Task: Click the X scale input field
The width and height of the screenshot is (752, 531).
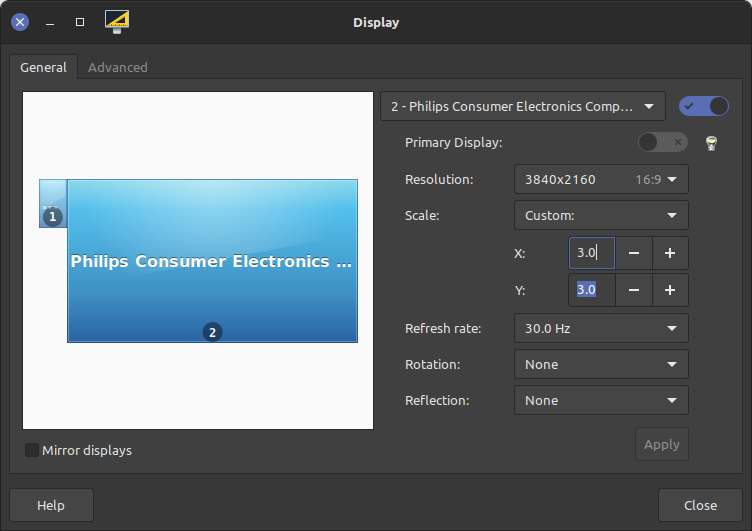Action: [x=592, y=253]
